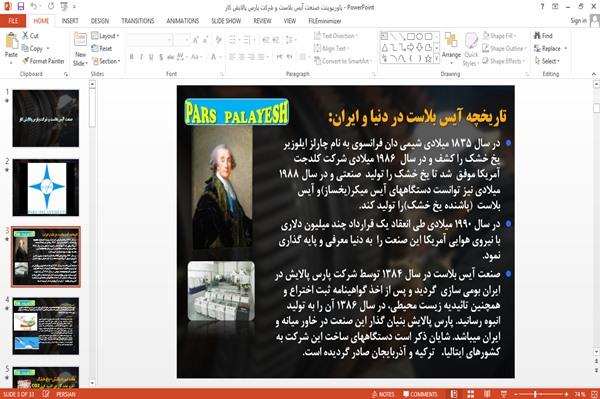Click the PERSIAN language indicator

65,394
